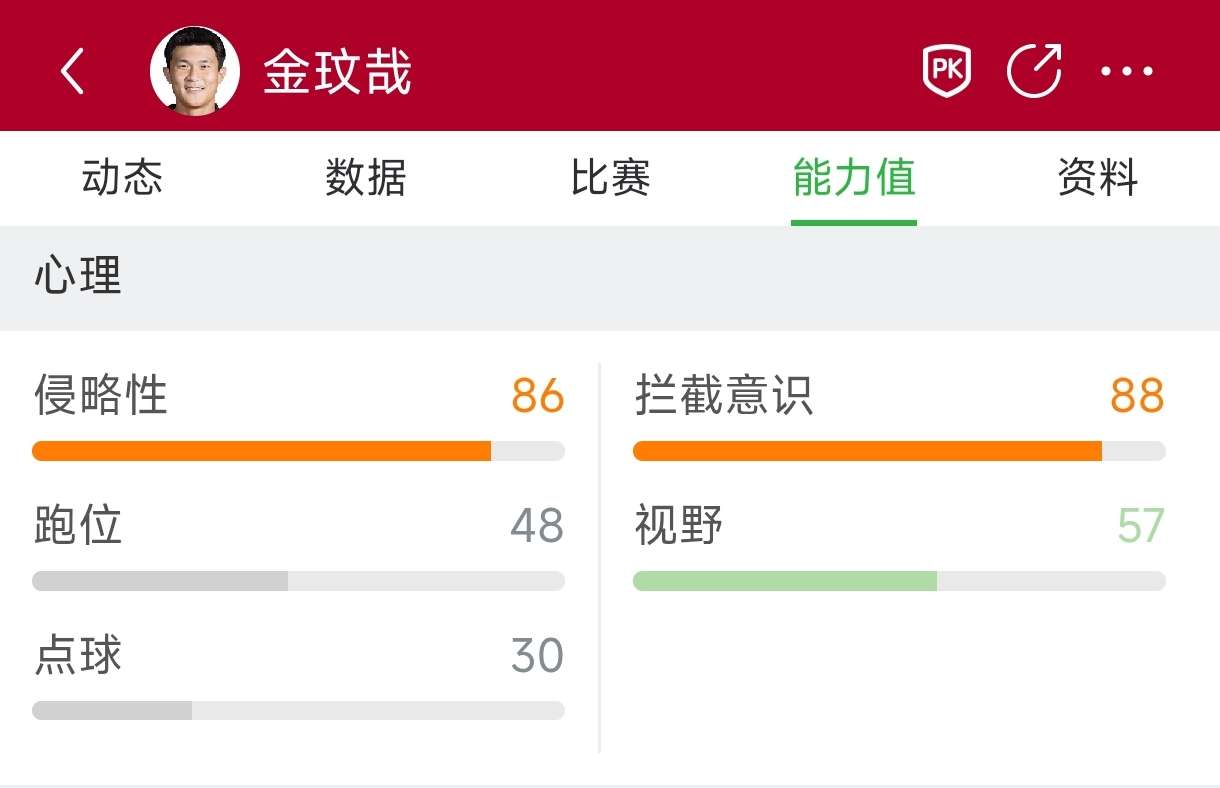Tap the back arrow icon

tap(72, 72)
